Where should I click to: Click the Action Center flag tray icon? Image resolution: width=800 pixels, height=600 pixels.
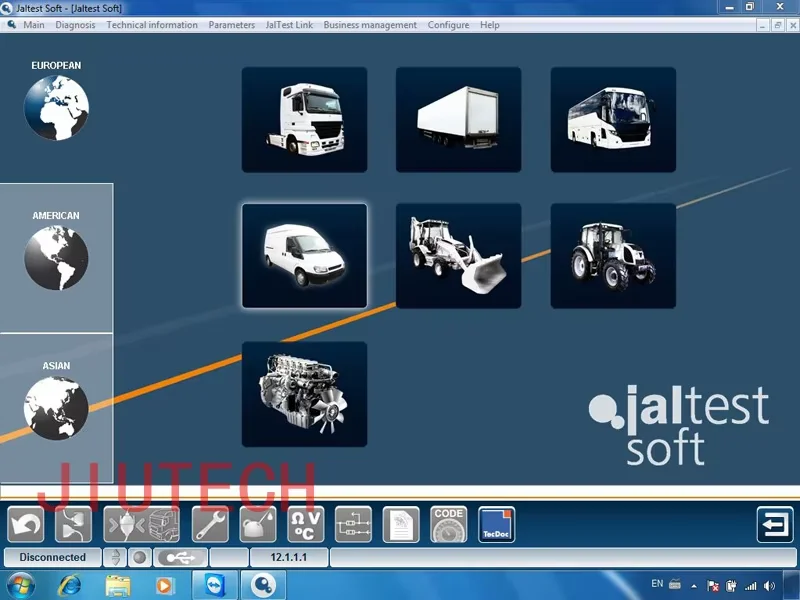click(x=713, y=586)
